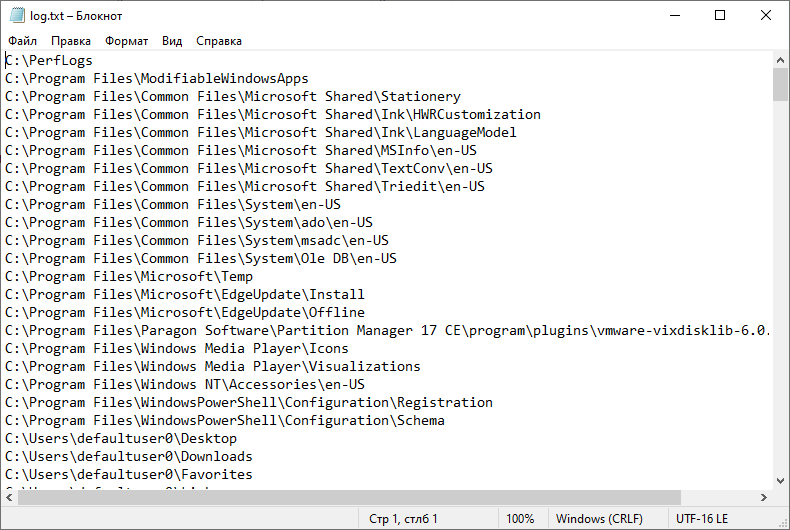The height and width of the screenshot is (530, 790).
Task: Click the vertical scrollbar thumb
Action: 780,85
